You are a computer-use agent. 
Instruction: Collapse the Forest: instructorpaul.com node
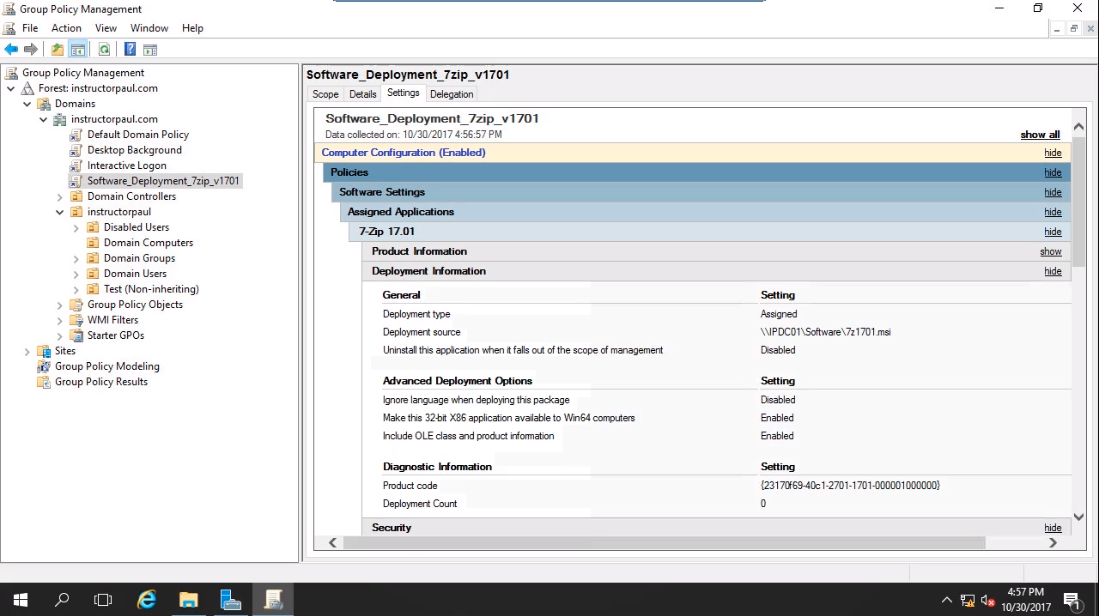[x=11, y=88]
